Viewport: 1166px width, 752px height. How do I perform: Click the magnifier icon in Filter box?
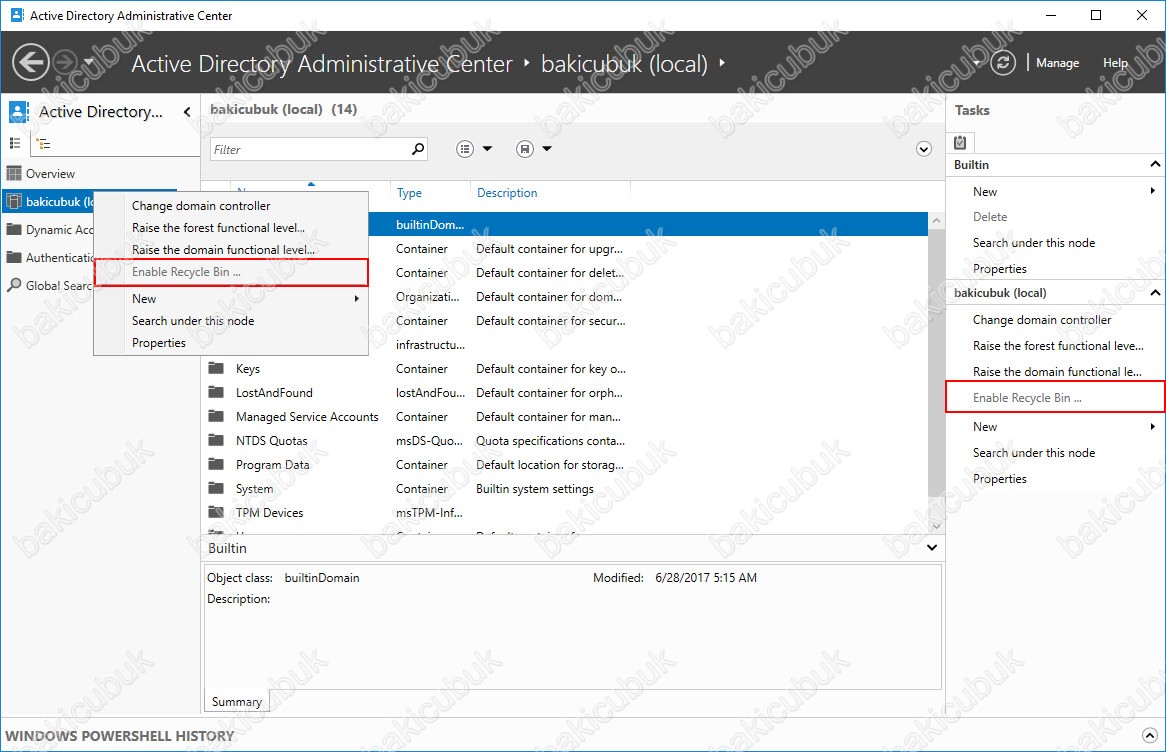click(419, 149)
